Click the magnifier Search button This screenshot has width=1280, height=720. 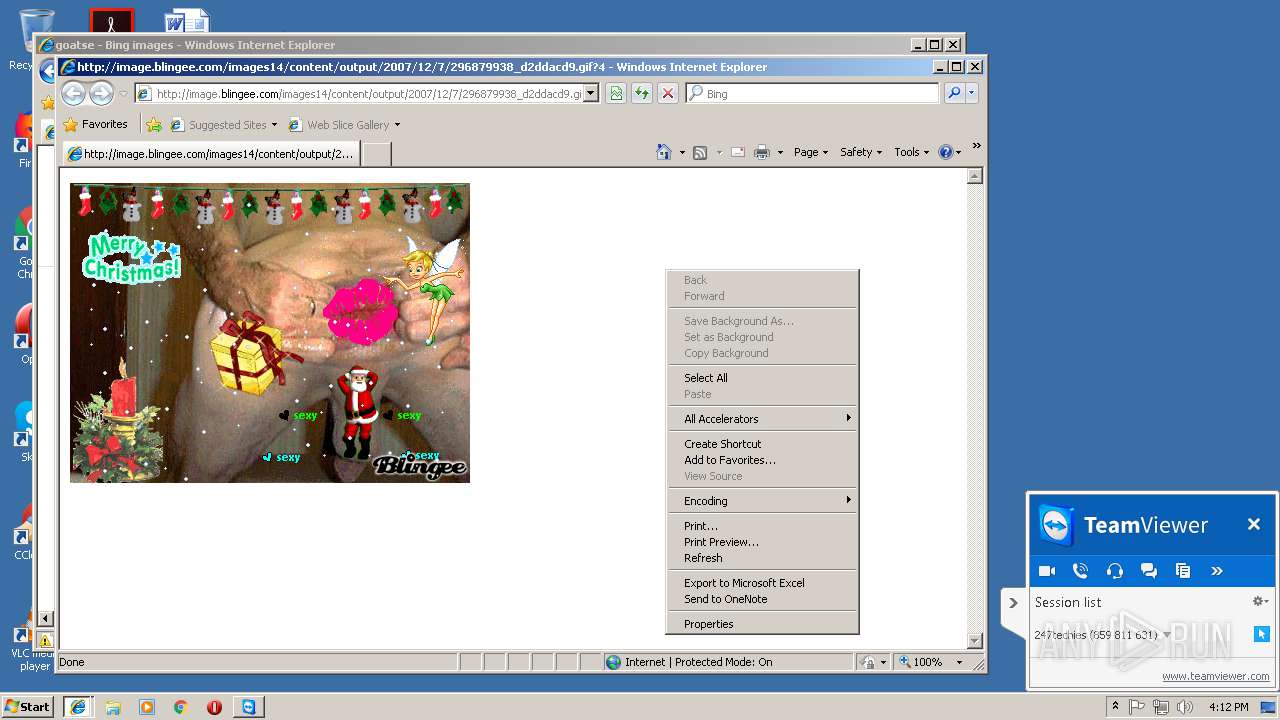[x=954, y=93]
